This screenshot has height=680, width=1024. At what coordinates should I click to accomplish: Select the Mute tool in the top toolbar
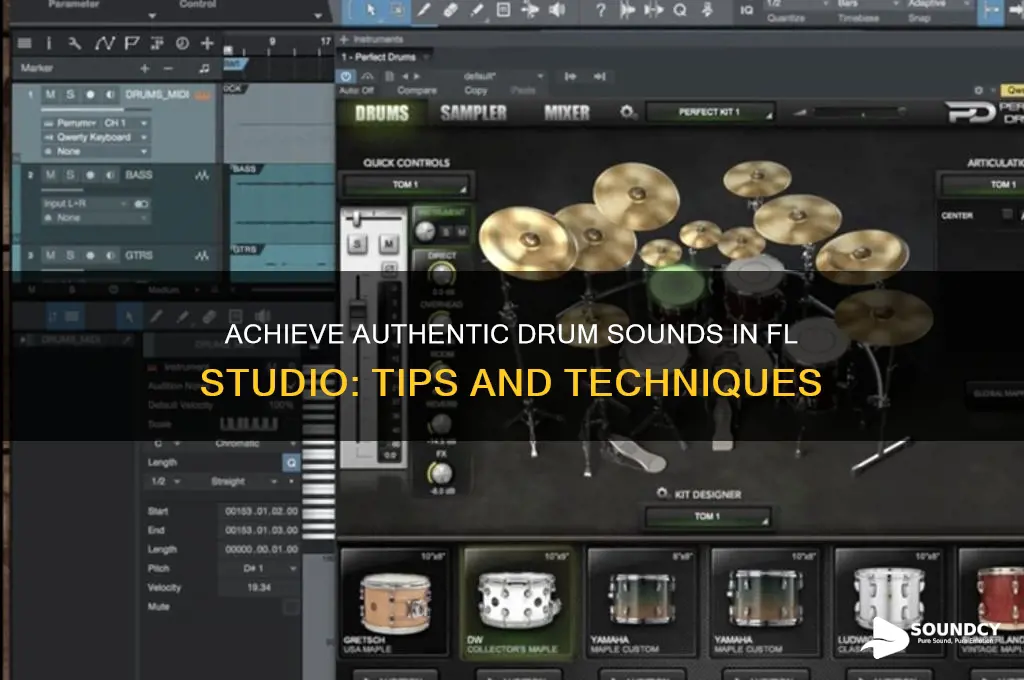point(530,9)
